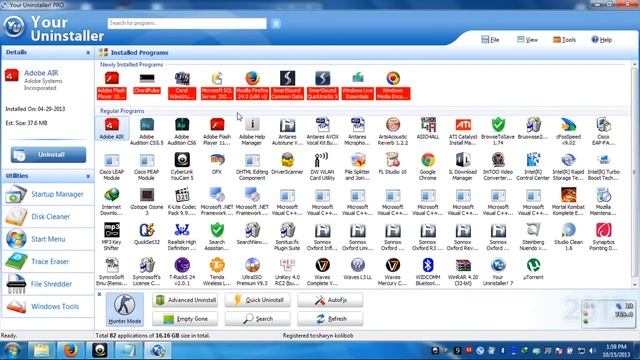Select Your Uninstaller! 7 program icon
Image resolution: width=640 pixels, height=360 pixels.
[x=498, y=272]
